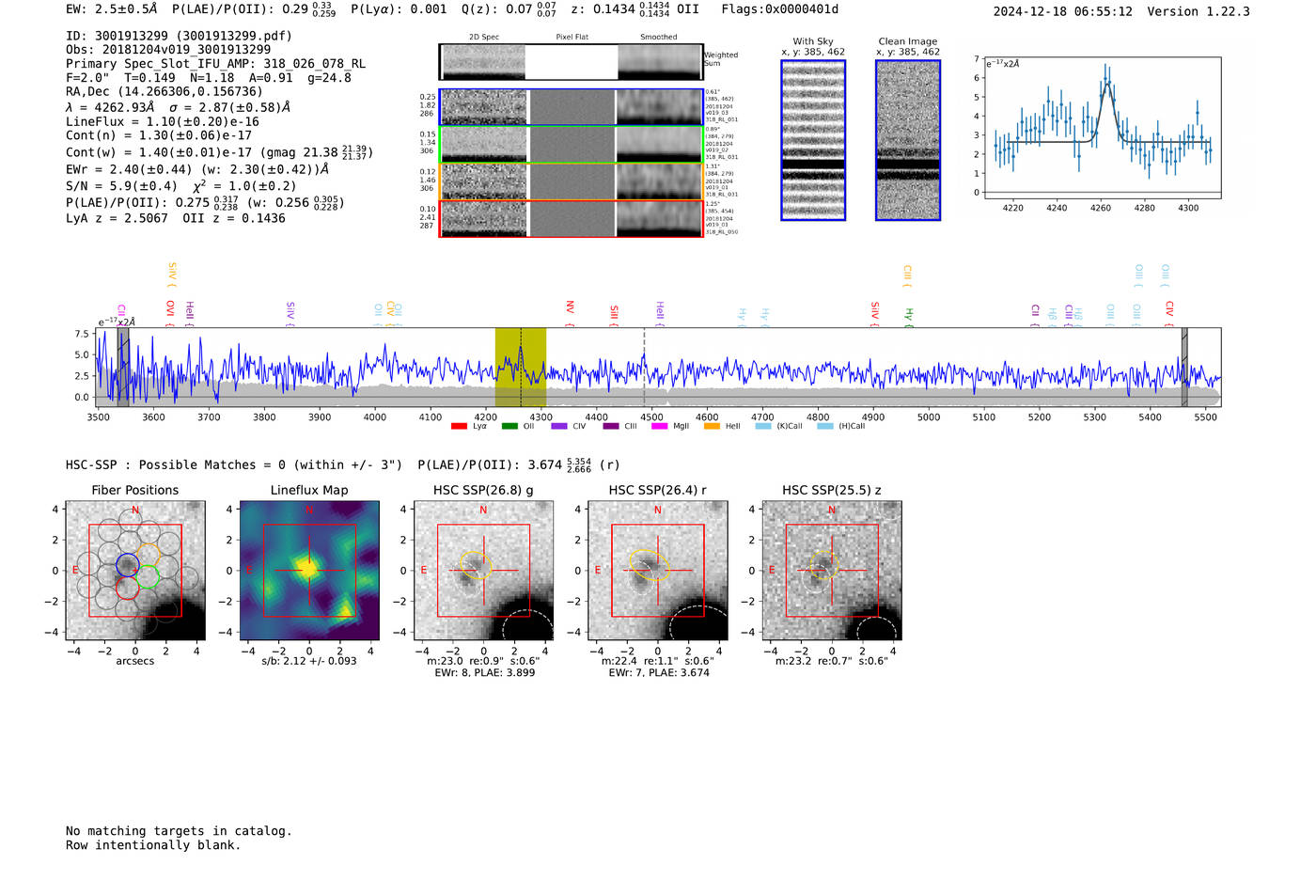Click the green-bordered 2D spectrum fiber row
This screenshot has width=1316, height=896.
[x=572, y=145]
